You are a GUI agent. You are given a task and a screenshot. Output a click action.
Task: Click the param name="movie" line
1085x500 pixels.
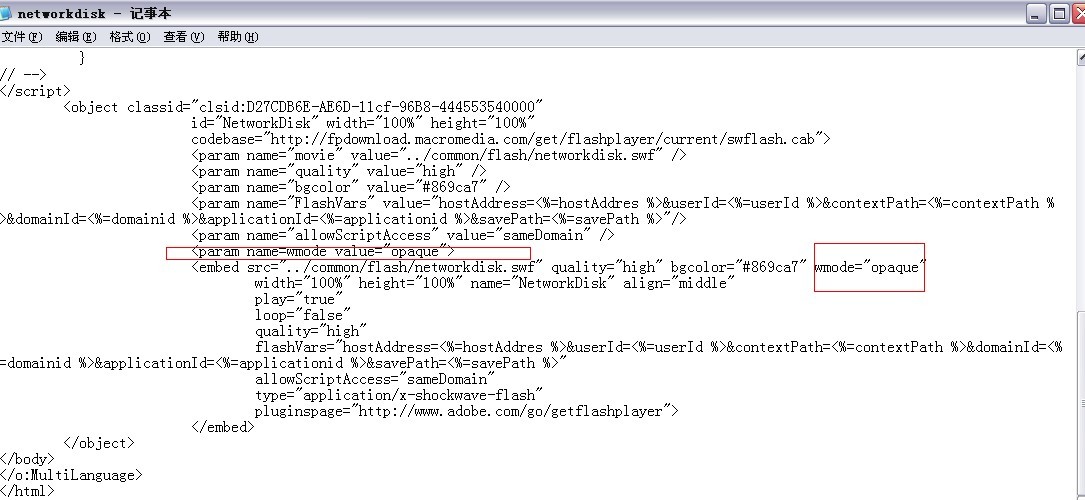(x=439, y=155)
